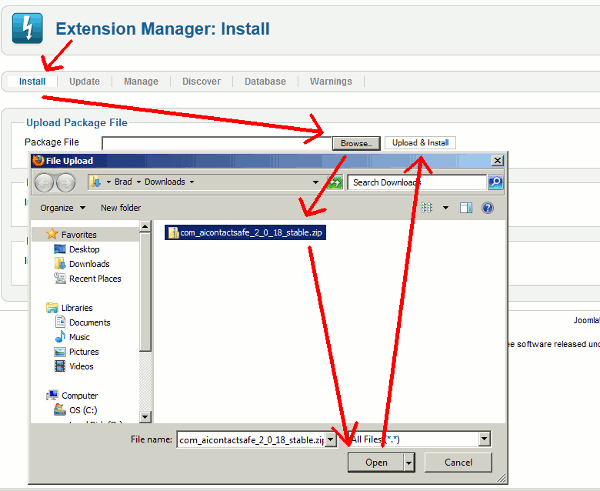This screenshot has width=600, height=491.
Task: Open the view options dropdown arrow
Action: [x=445, y=208]
